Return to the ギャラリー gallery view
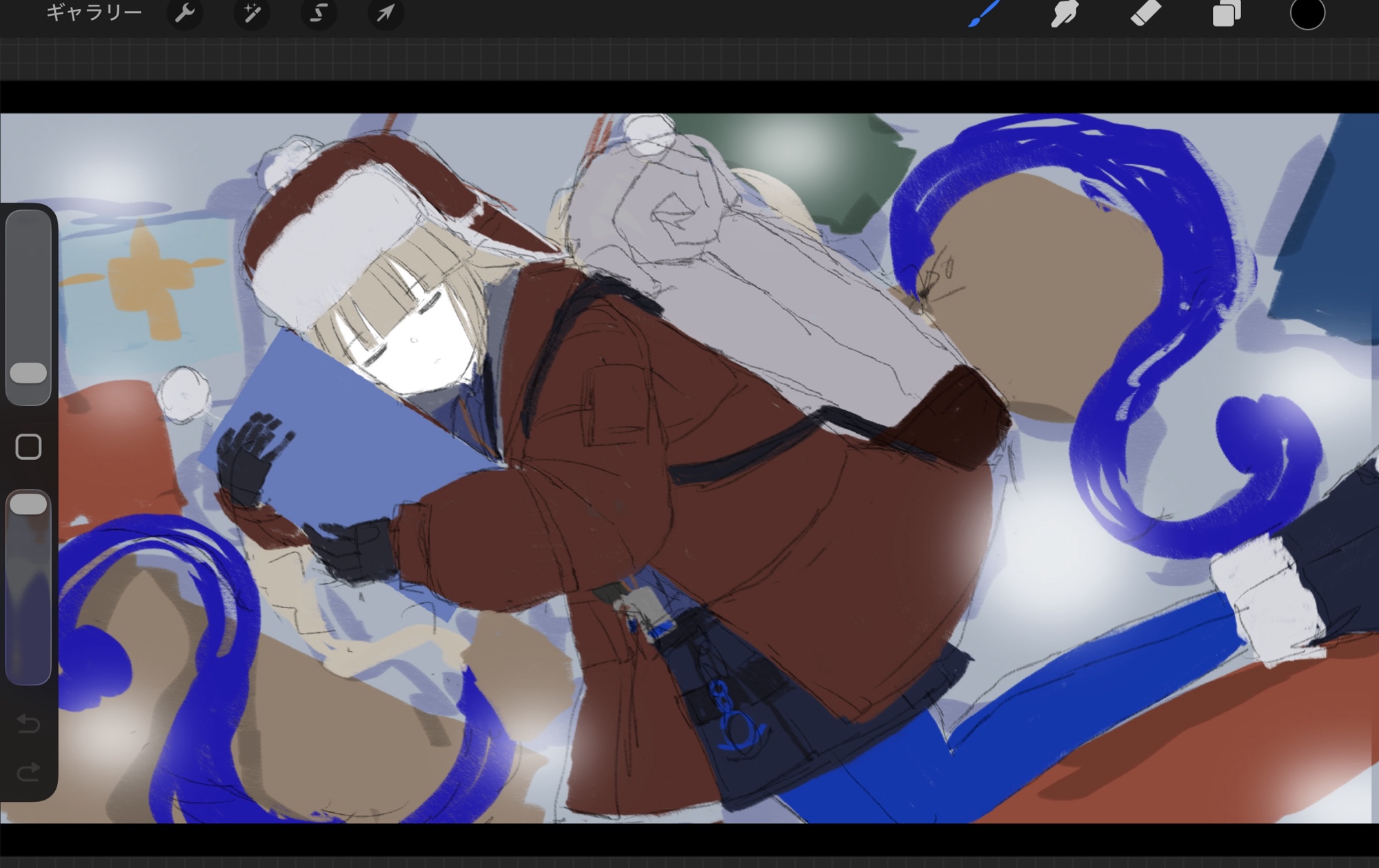The image size is (1379, 868). (x=94, y=12)
